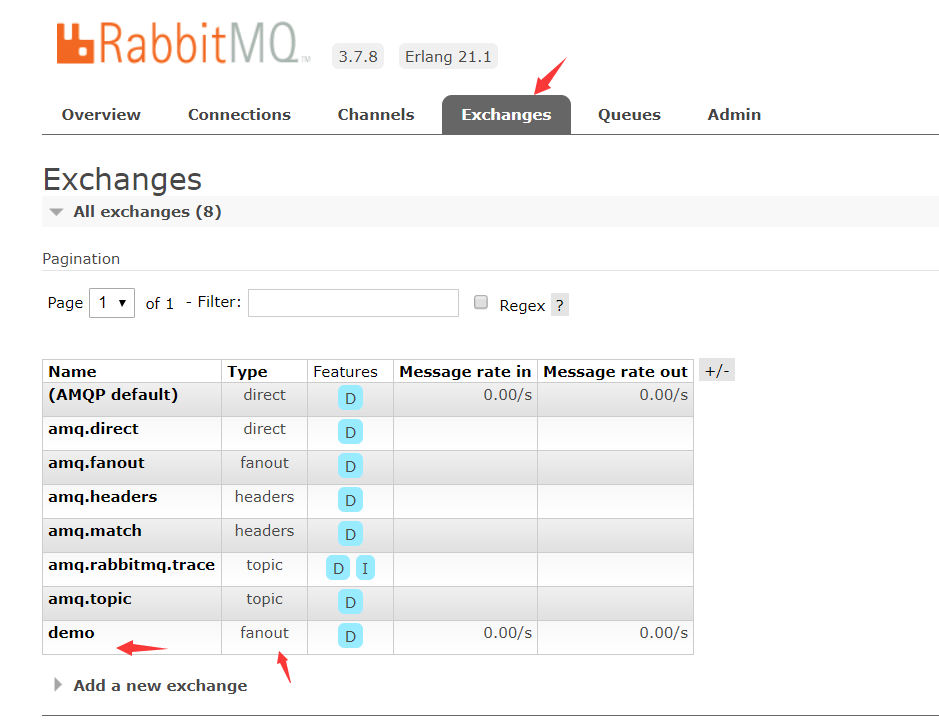
Task: Click the topic type of amq.rabbitmq.trace
Action: click(264, 565)
